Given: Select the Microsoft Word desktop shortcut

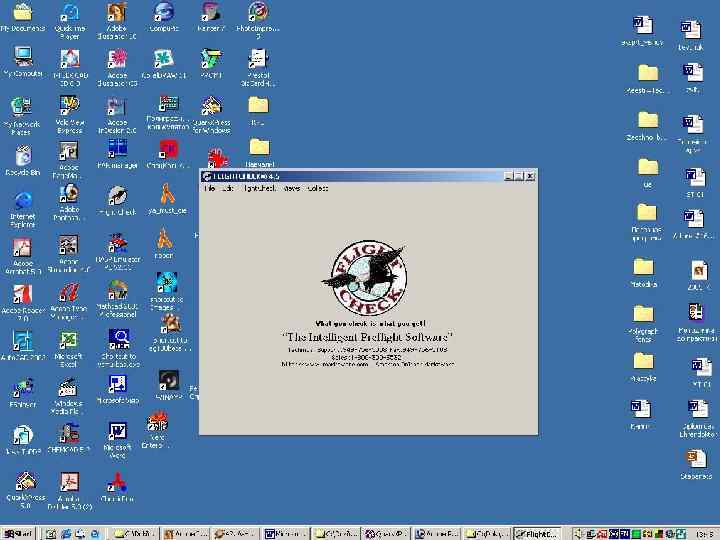Looking at the screenshot, I should [117, 440].
